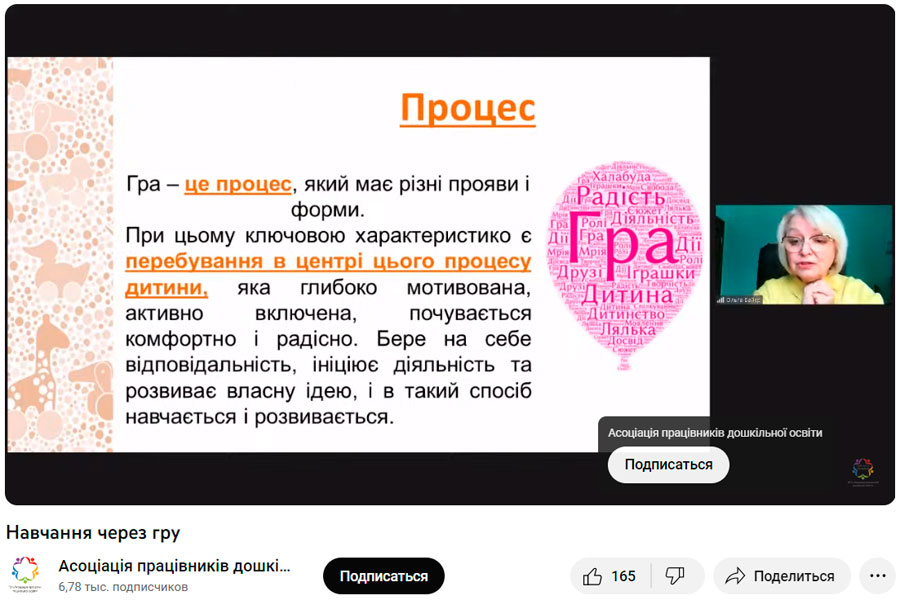Click the Поделиться share label
The width and height of the screenshot is (900, 600).
coord(794,576)
